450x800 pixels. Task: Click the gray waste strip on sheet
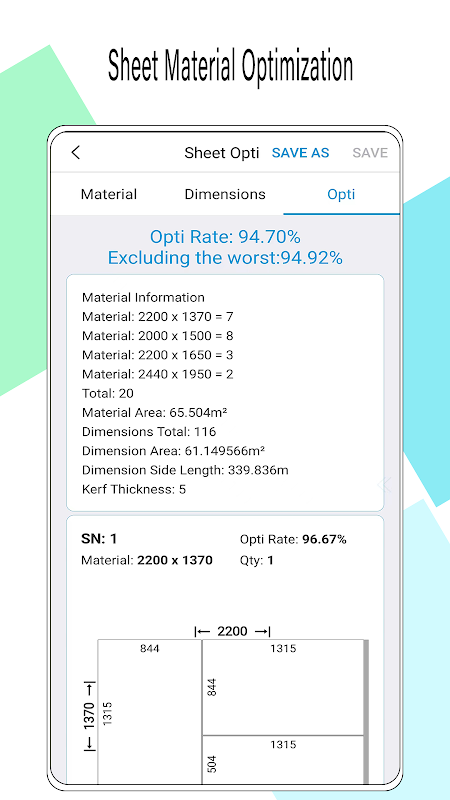tap(366, 711)
